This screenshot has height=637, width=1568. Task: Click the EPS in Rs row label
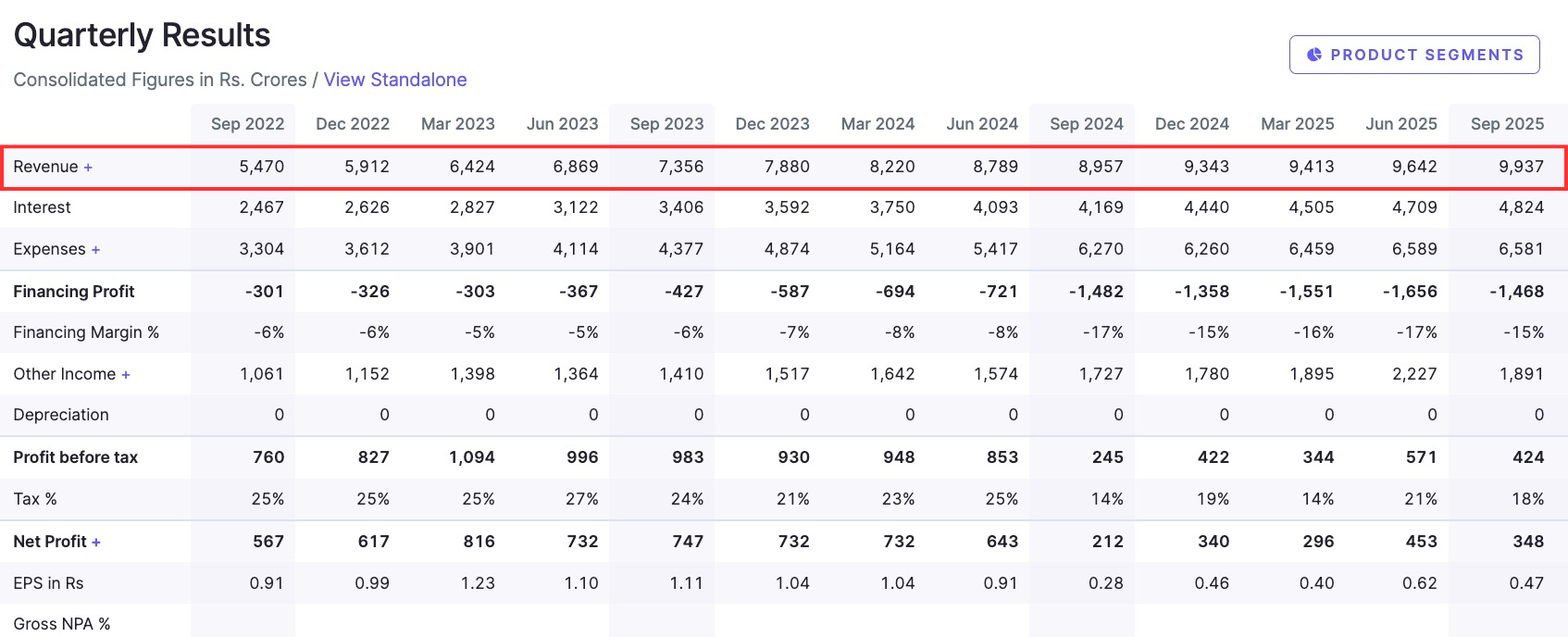tap(49, 583)
